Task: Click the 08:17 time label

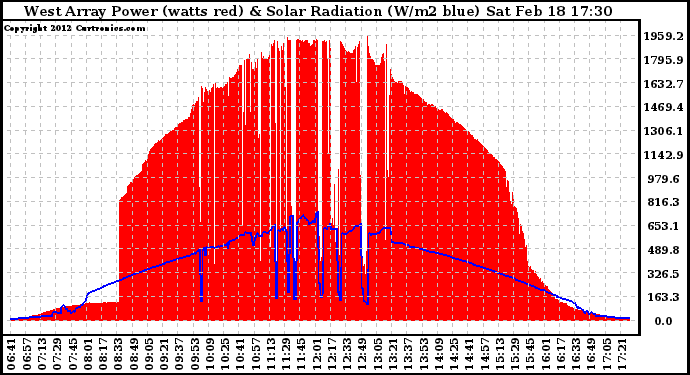Action: pyautogui.click(x=102, y=354)
